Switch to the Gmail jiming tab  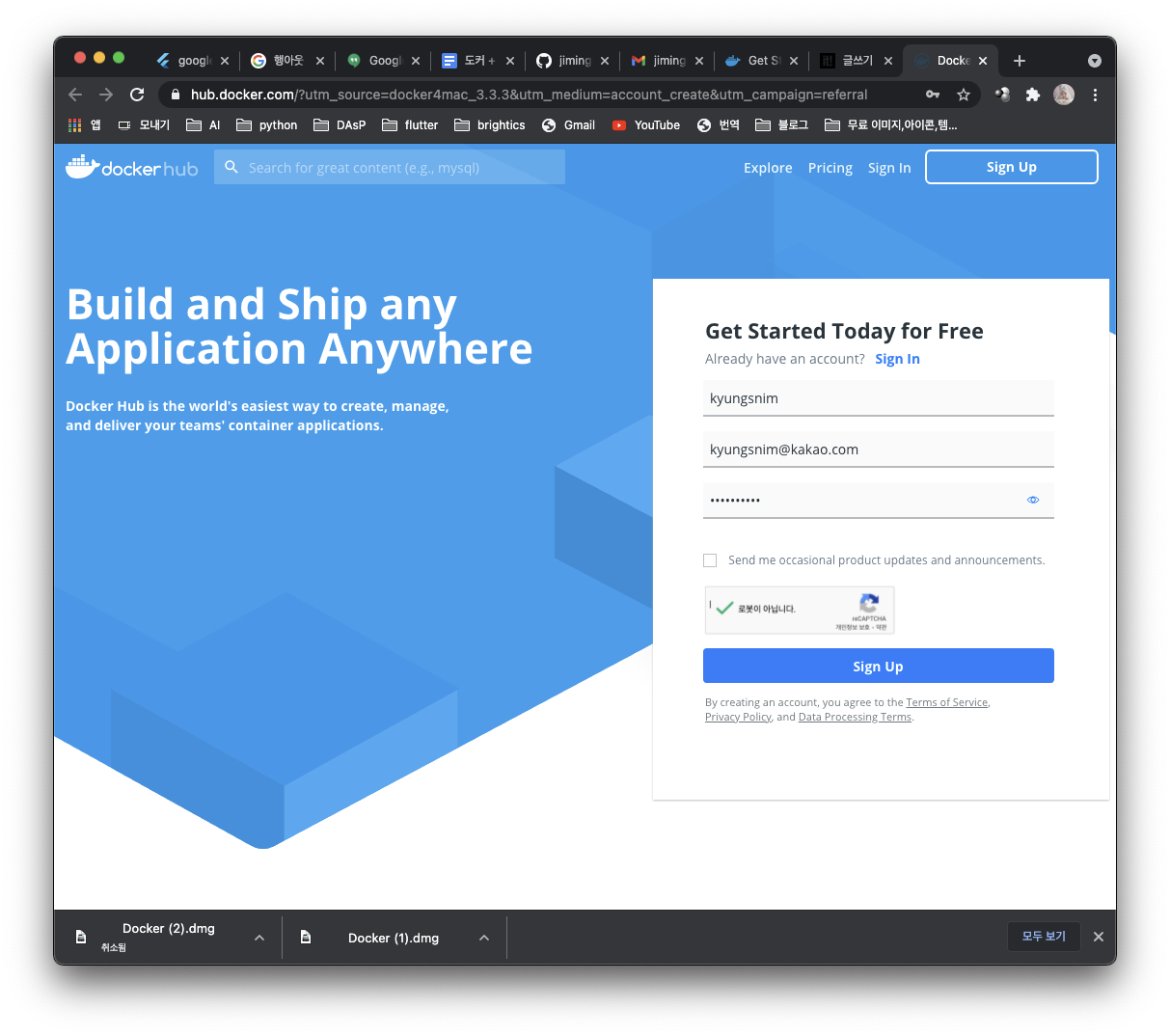click(x=668, y=61)
